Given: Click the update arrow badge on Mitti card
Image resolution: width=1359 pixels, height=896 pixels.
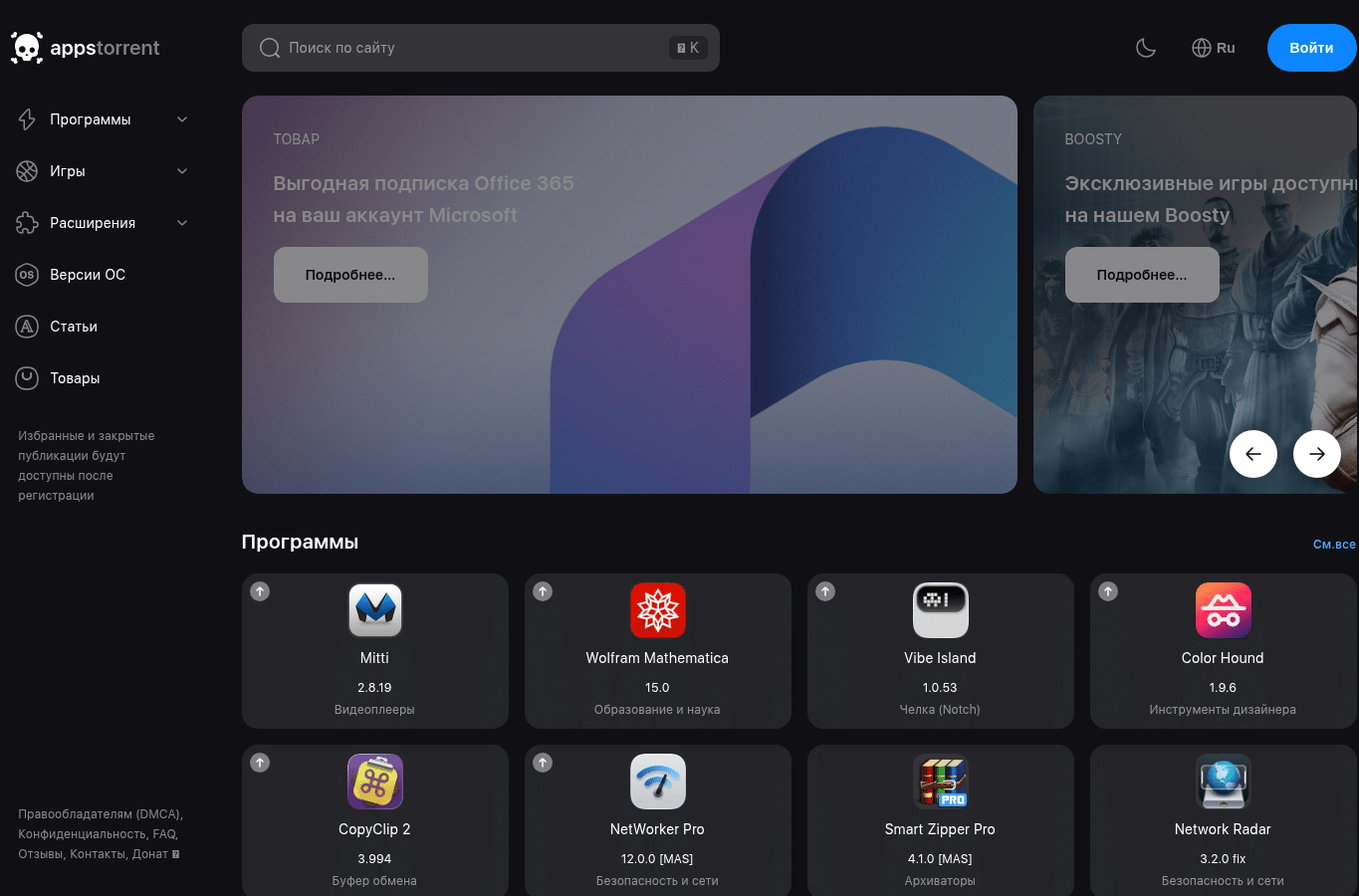Looking at the screenshot, I should pos(260,591).
